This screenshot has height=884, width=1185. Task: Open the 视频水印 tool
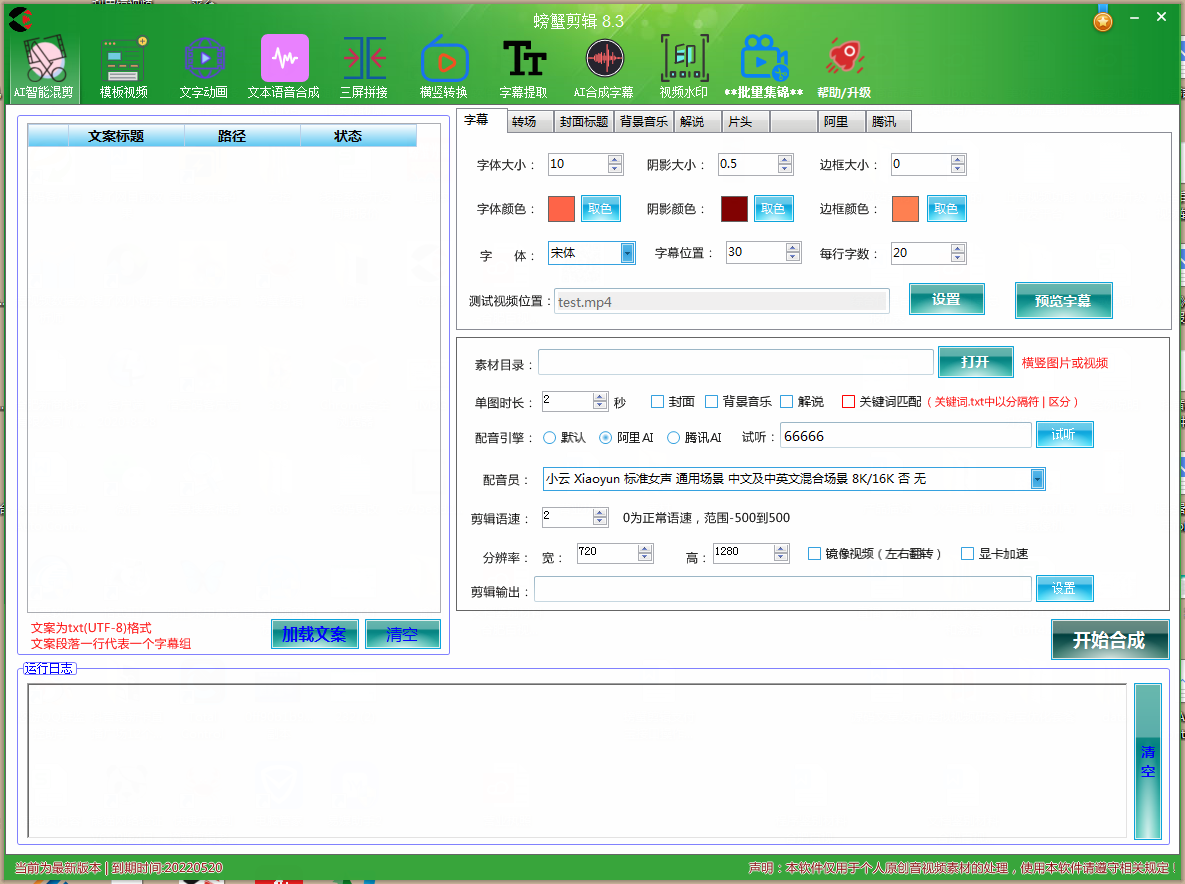684,63
